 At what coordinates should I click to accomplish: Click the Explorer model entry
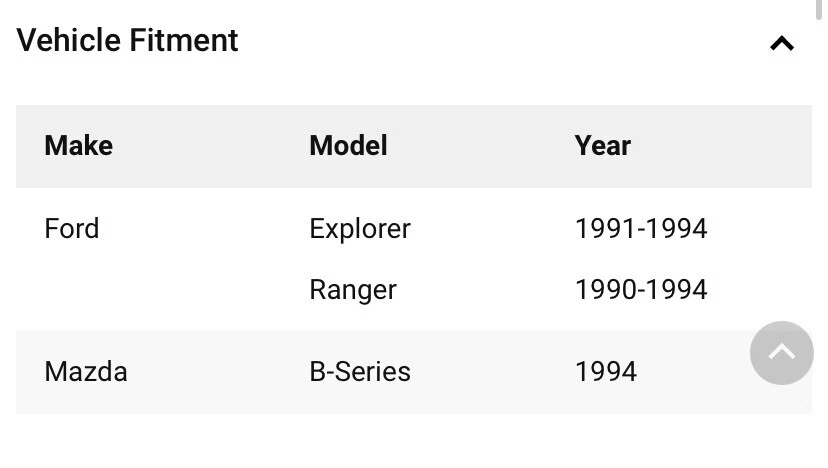360,229
